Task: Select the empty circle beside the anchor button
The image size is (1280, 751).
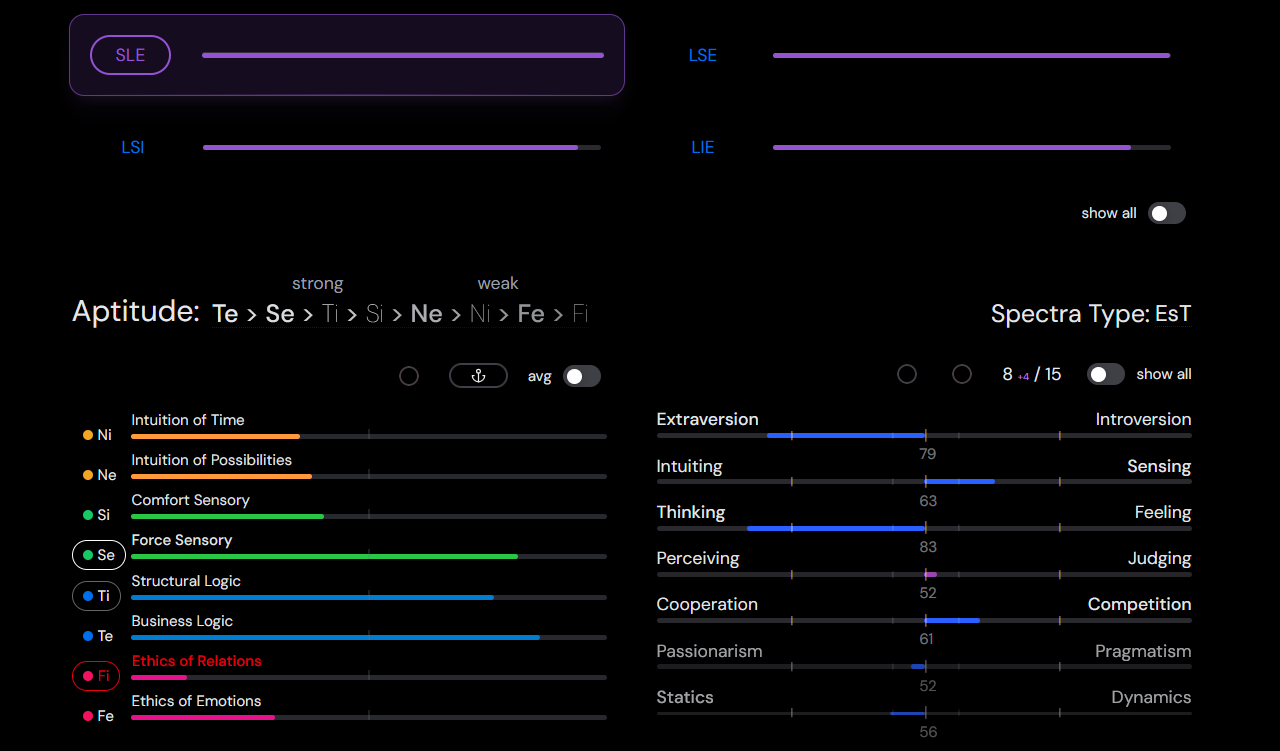Action: [x=409, y=376]
